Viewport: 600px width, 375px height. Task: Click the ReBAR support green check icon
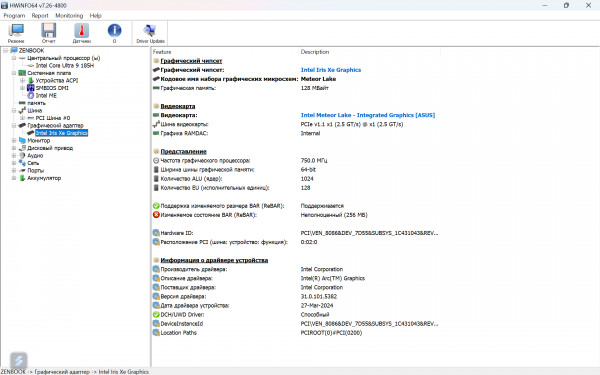(156, 206)
